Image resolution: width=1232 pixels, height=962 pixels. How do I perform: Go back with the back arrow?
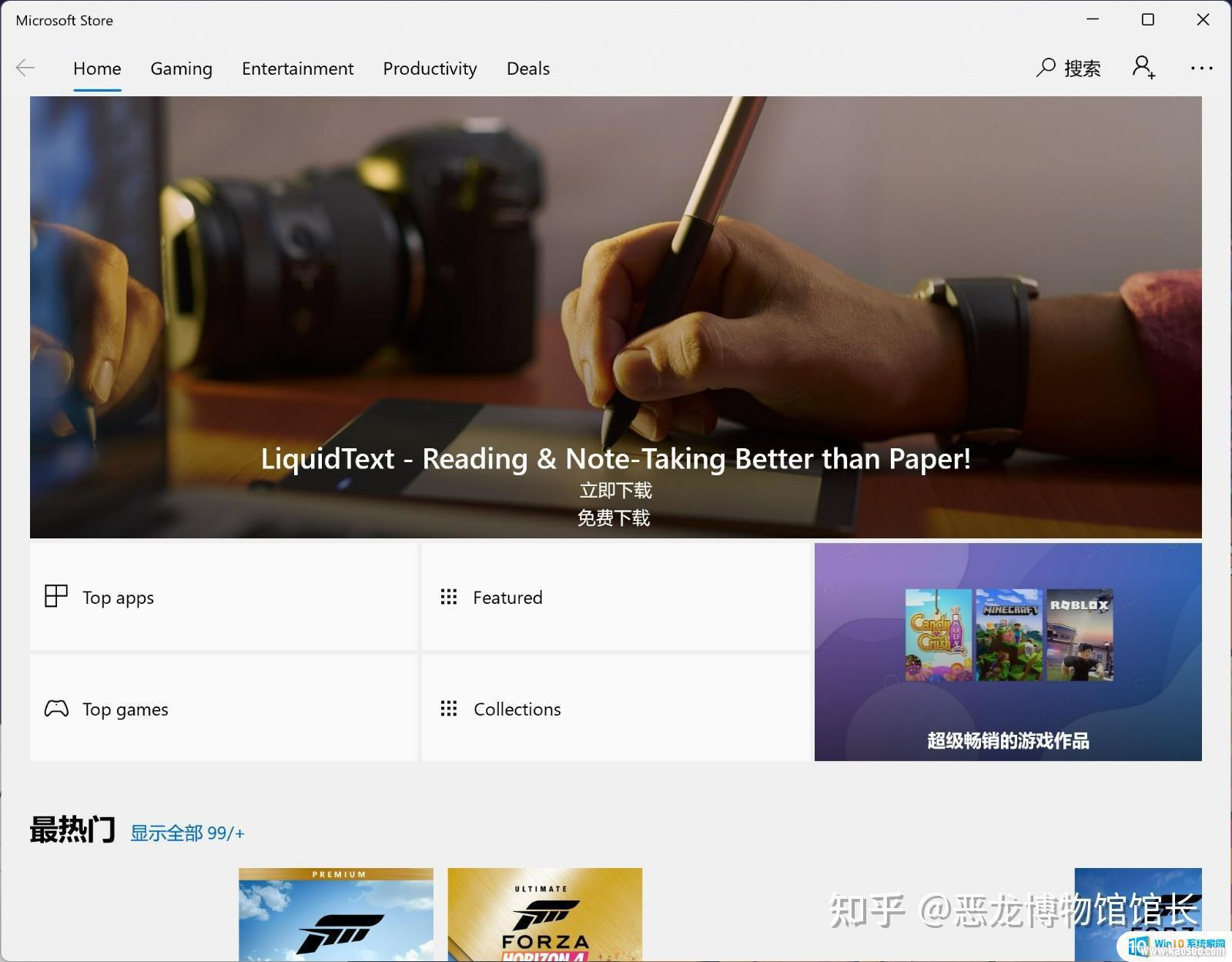(x=25, y=69)
